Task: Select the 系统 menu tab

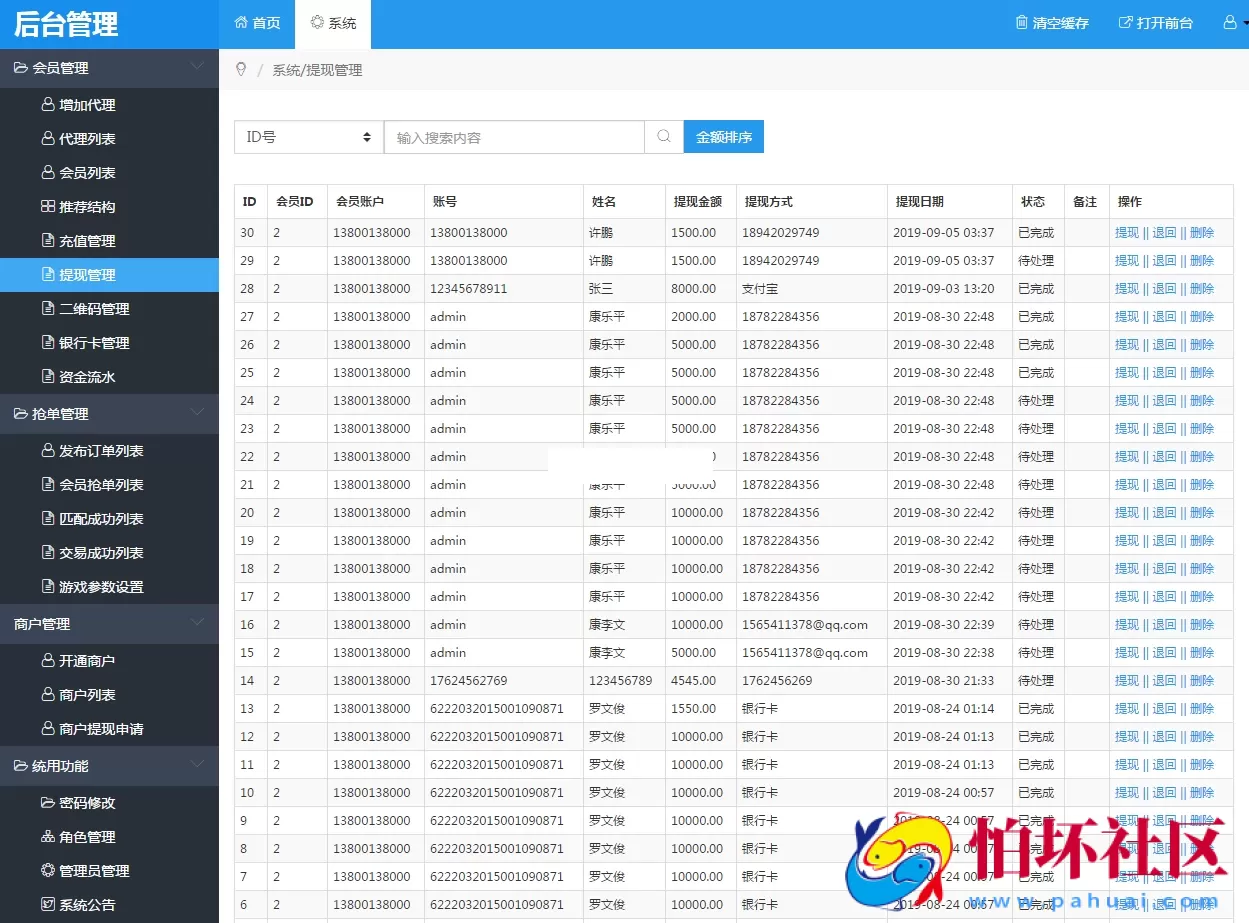Action: tap(333, 22)
